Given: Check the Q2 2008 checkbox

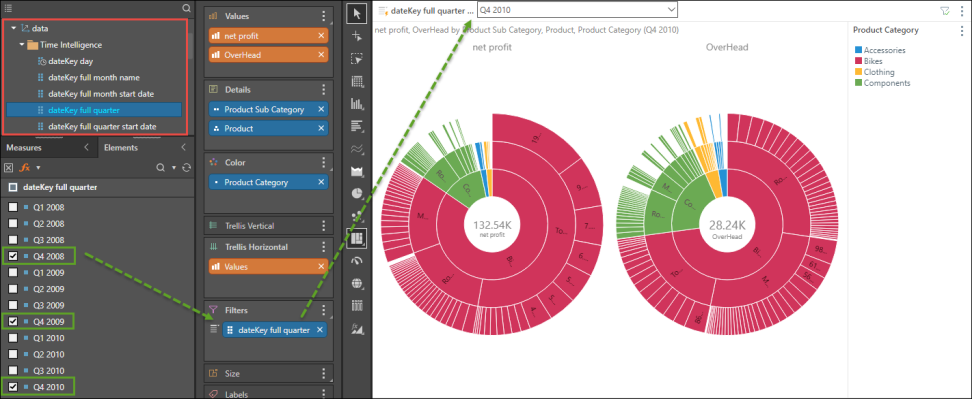Looking at the screenshot, I should pyautogui.click(x=12, y=224).
